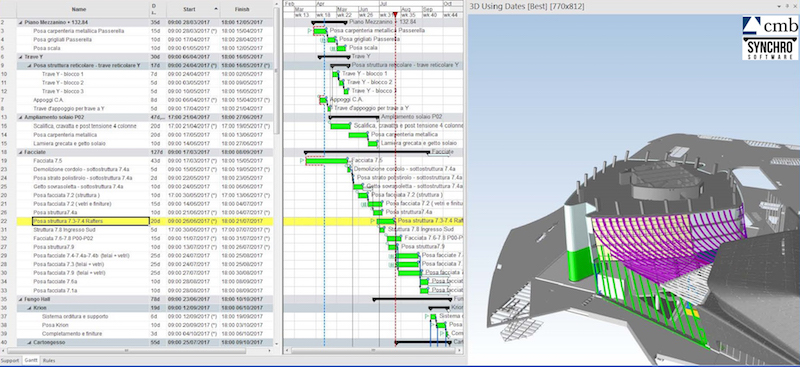This screenshot has height=367, width=800.
Task: Click start date 09:00 26/06/2017 cell
Action: pos(193,221)
